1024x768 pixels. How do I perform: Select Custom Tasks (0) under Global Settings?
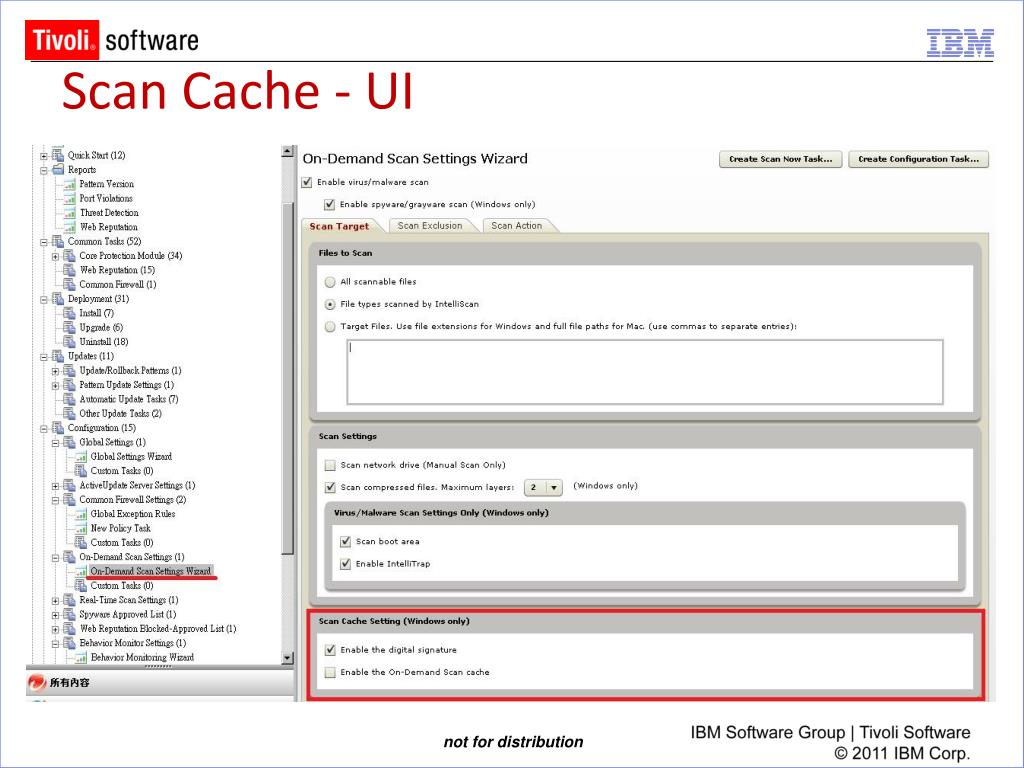tap(121, 471)
